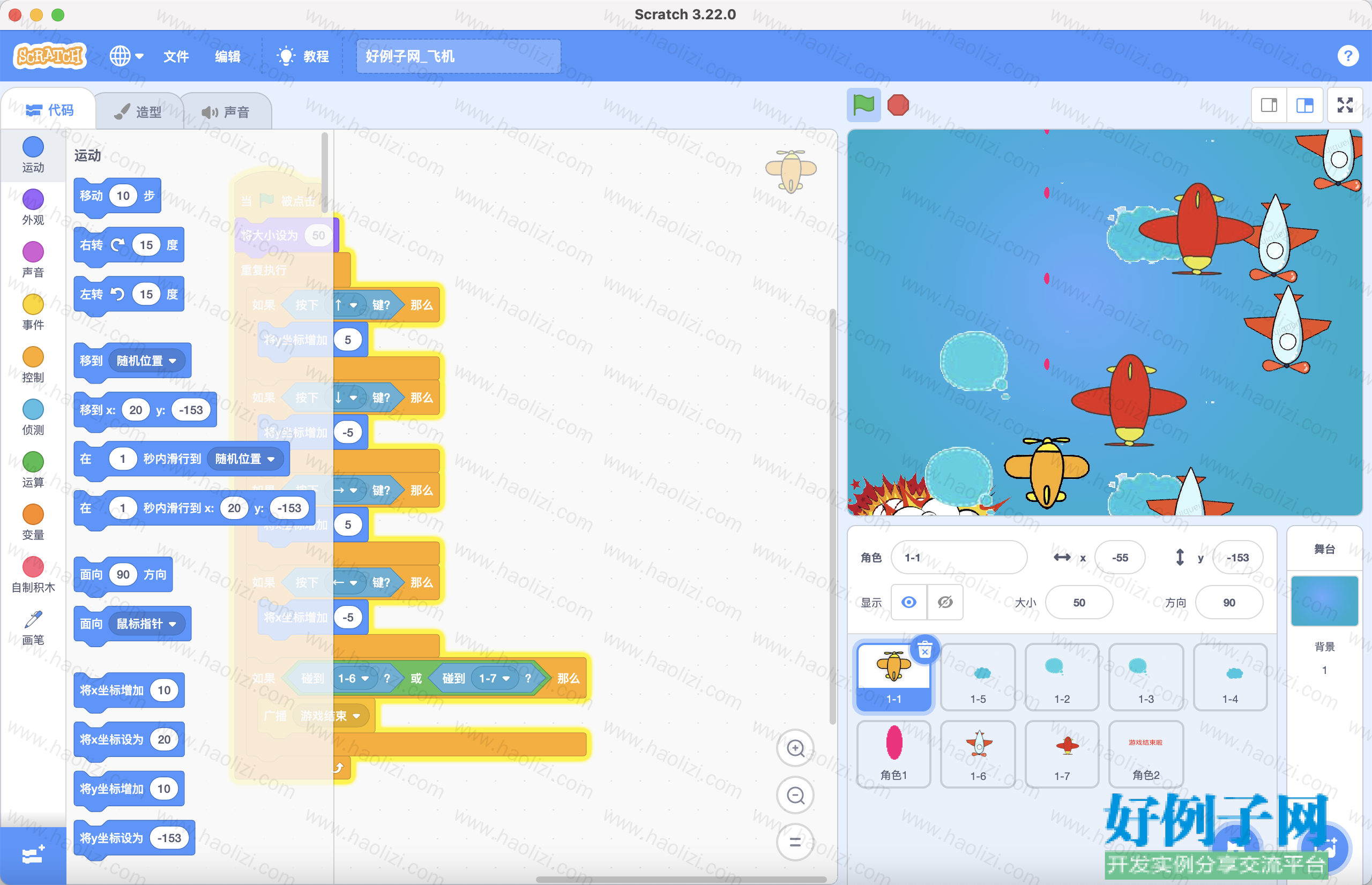Click the 右转 15 度 block
The height and width of the screenshot is (885, 1372).
[x=129, y=246]
